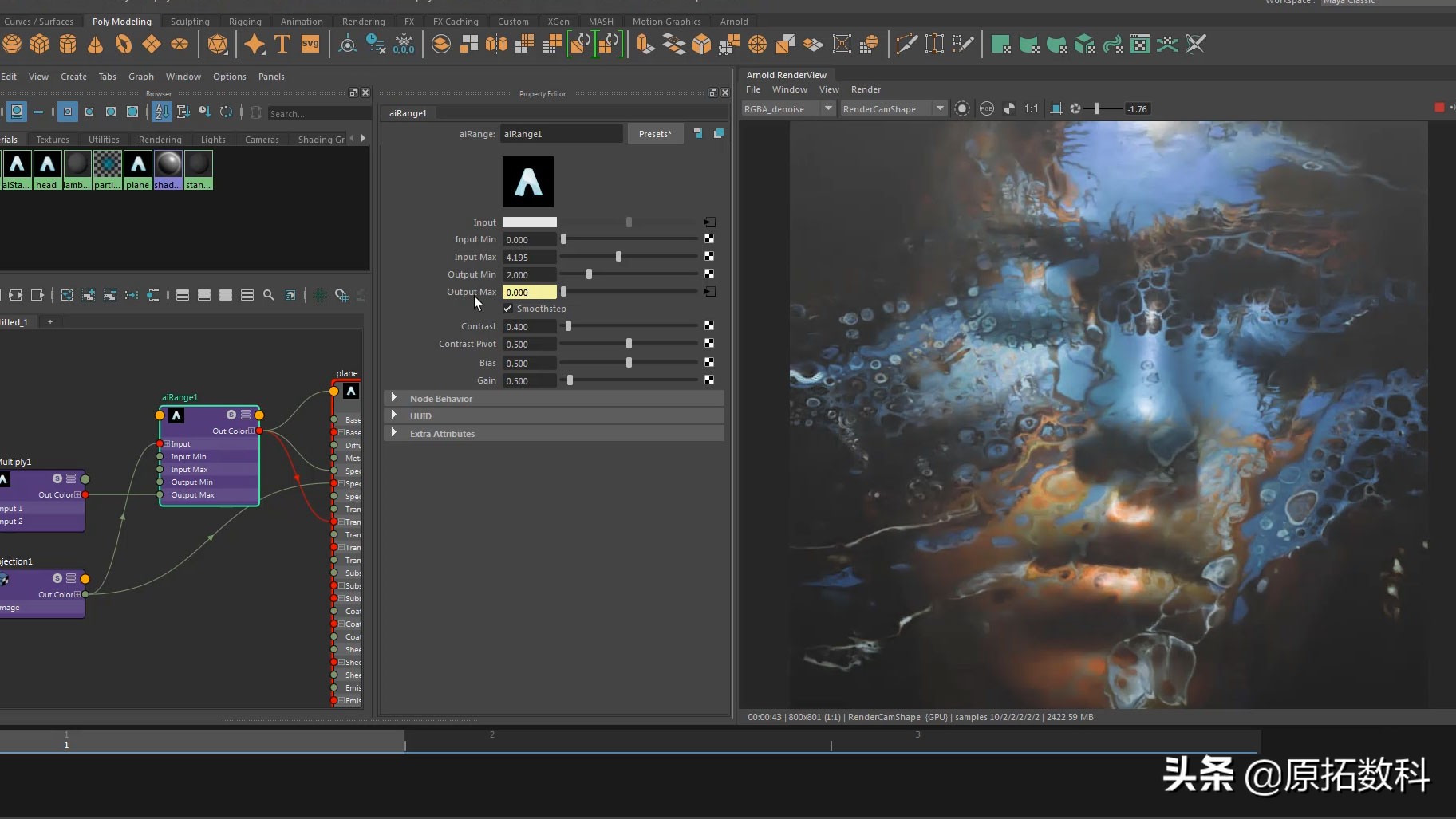Switch to the Textures tab
Viewport: 1456px width, 819px height.
[53, 140]
